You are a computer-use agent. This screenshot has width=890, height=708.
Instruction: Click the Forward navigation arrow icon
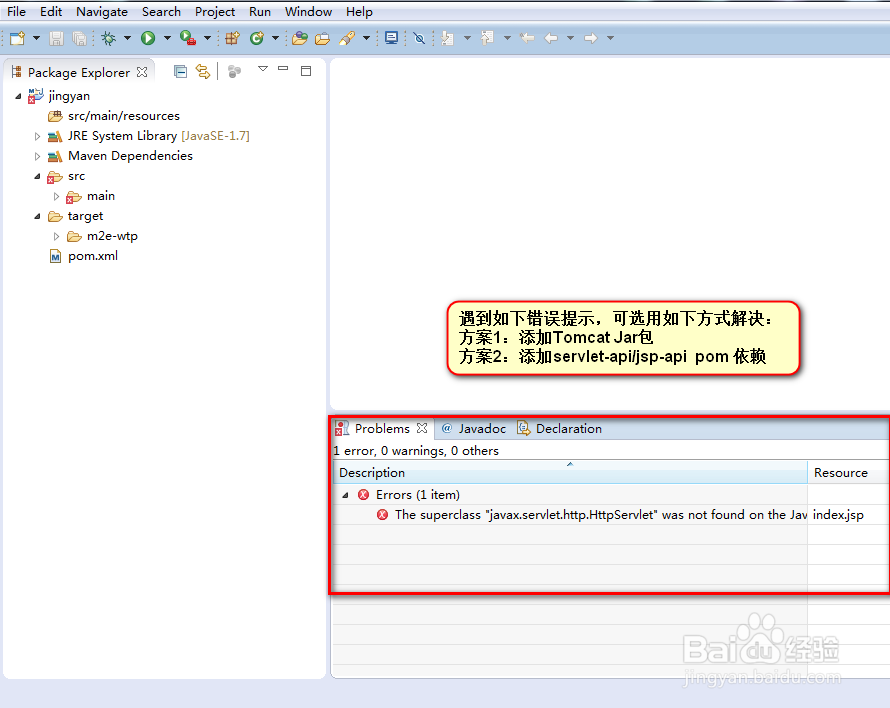pyautogui.click(x=591, y=38)
